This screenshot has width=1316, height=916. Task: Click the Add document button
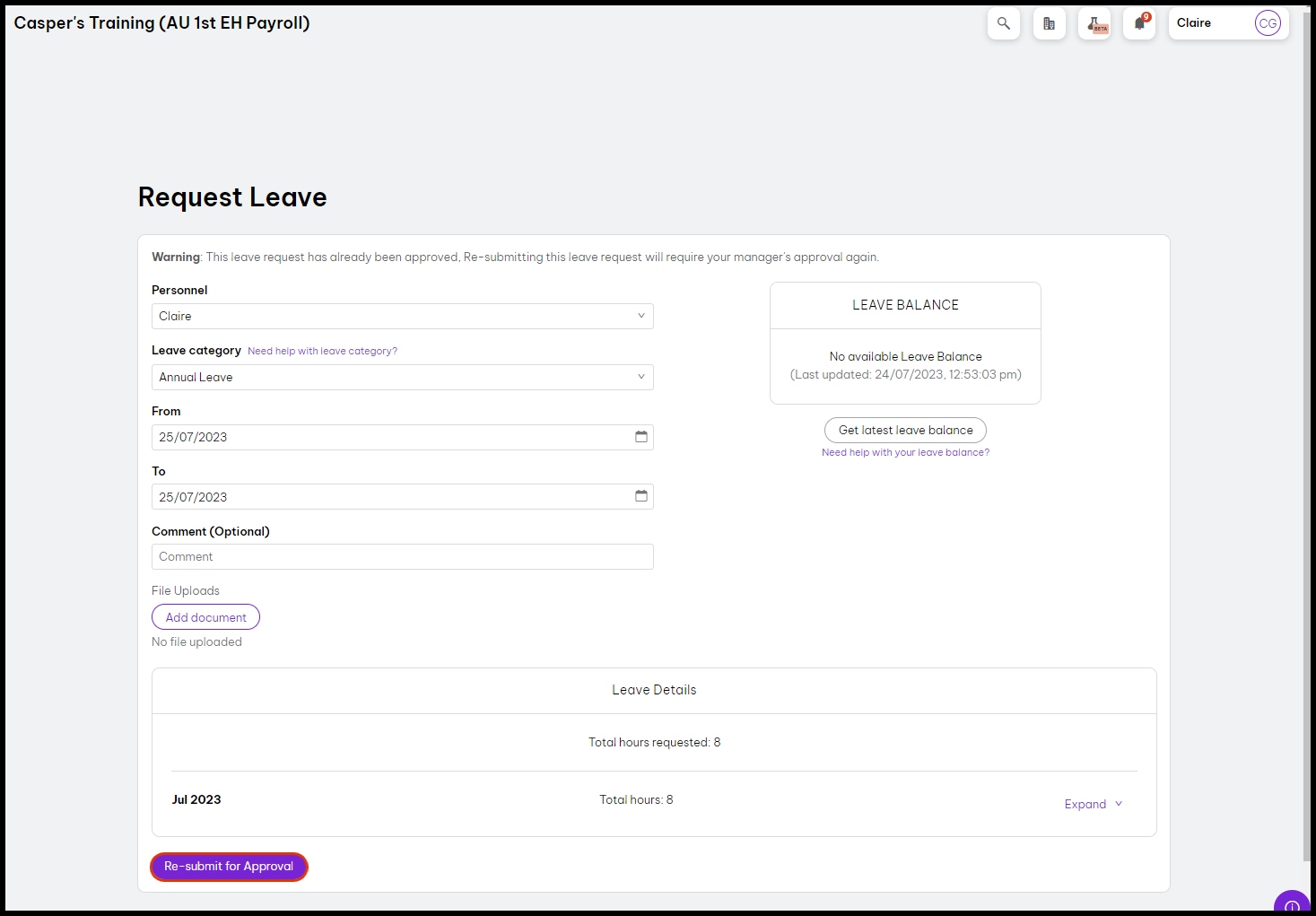point(205,617)
